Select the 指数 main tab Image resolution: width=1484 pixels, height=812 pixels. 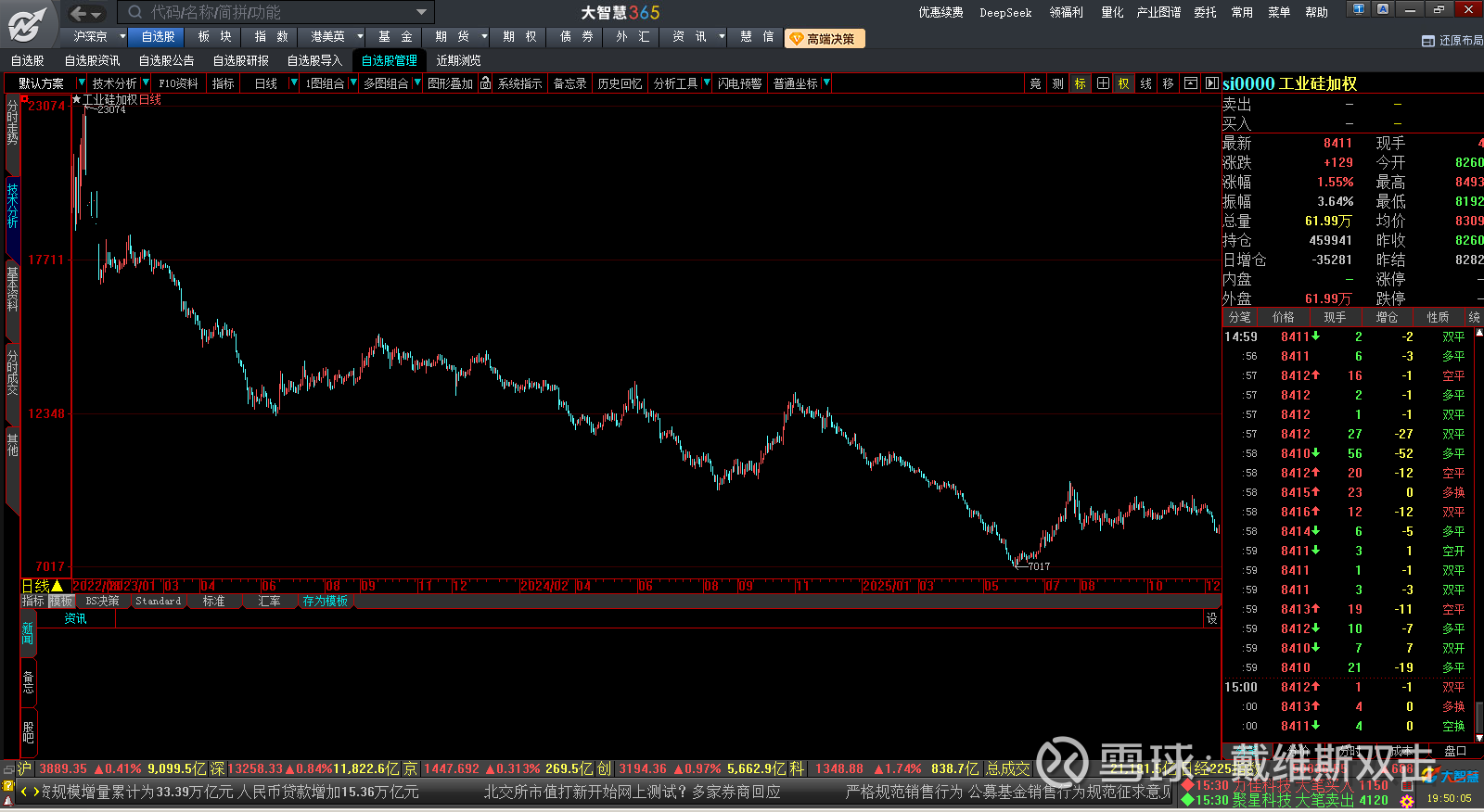click(x=271, y=37)
